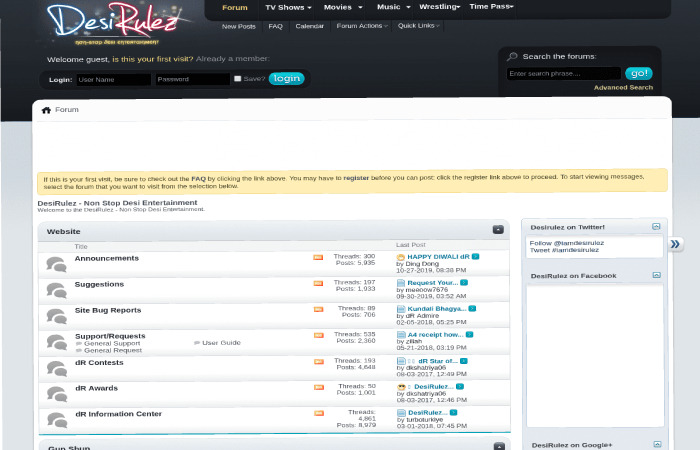700x450 pixels.
Task: Open New Posts
Action: (x=238, y=26)
